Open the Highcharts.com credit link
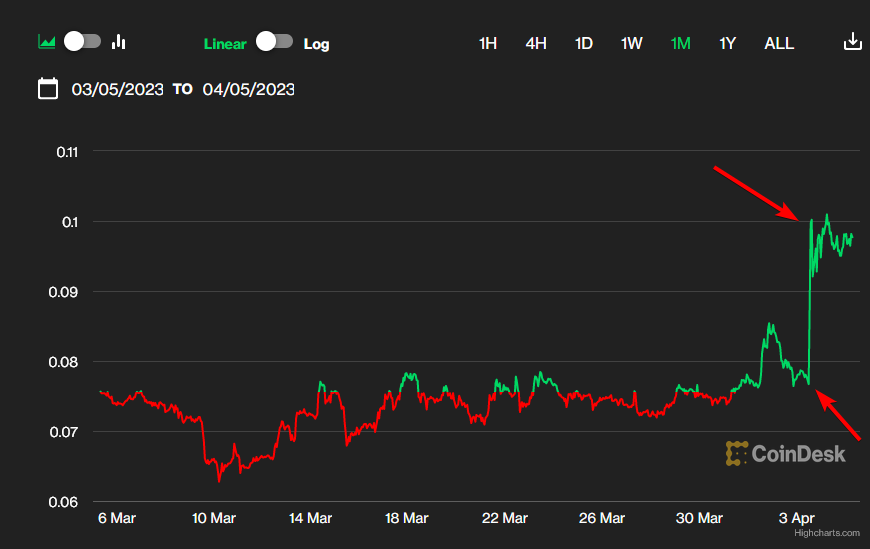870x549 pixels. coord(825,534)
